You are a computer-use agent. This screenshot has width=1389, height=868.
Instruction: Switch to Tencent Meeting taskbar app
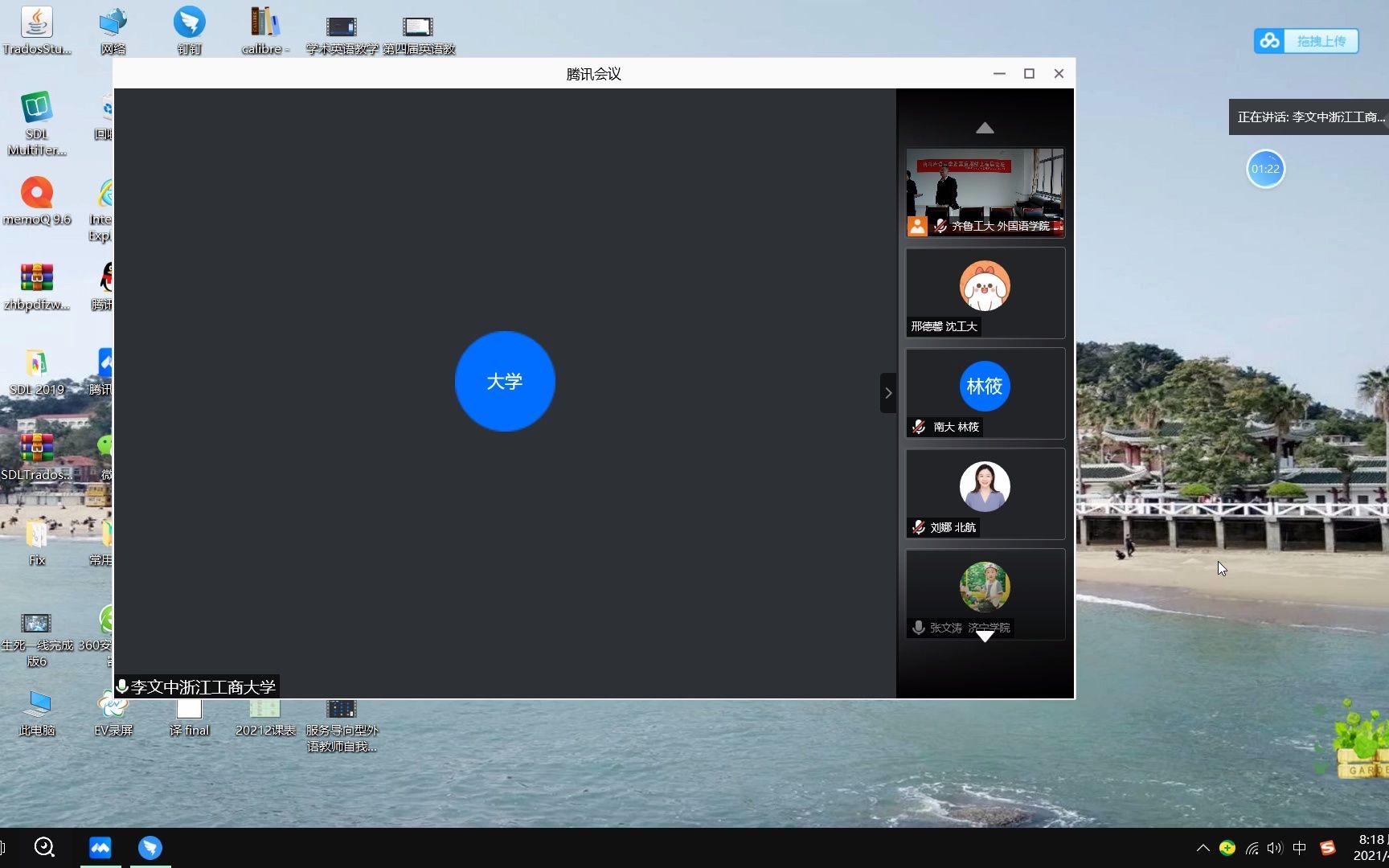tap(100, 847)
